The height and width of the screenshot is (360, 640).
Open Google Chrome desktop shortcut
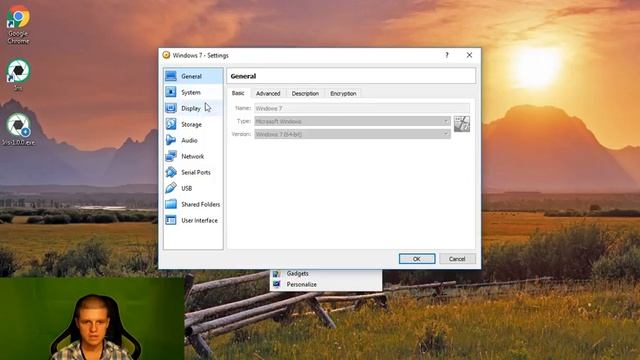point(18,24)
